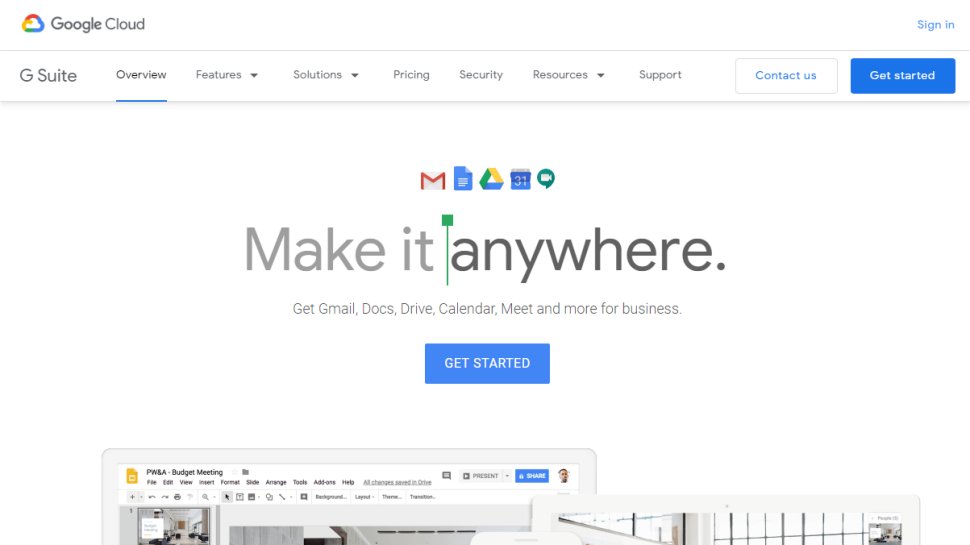Expand the Solutions dropdown arrow
This screenshot has height=545, width=970.
(354, 75)
